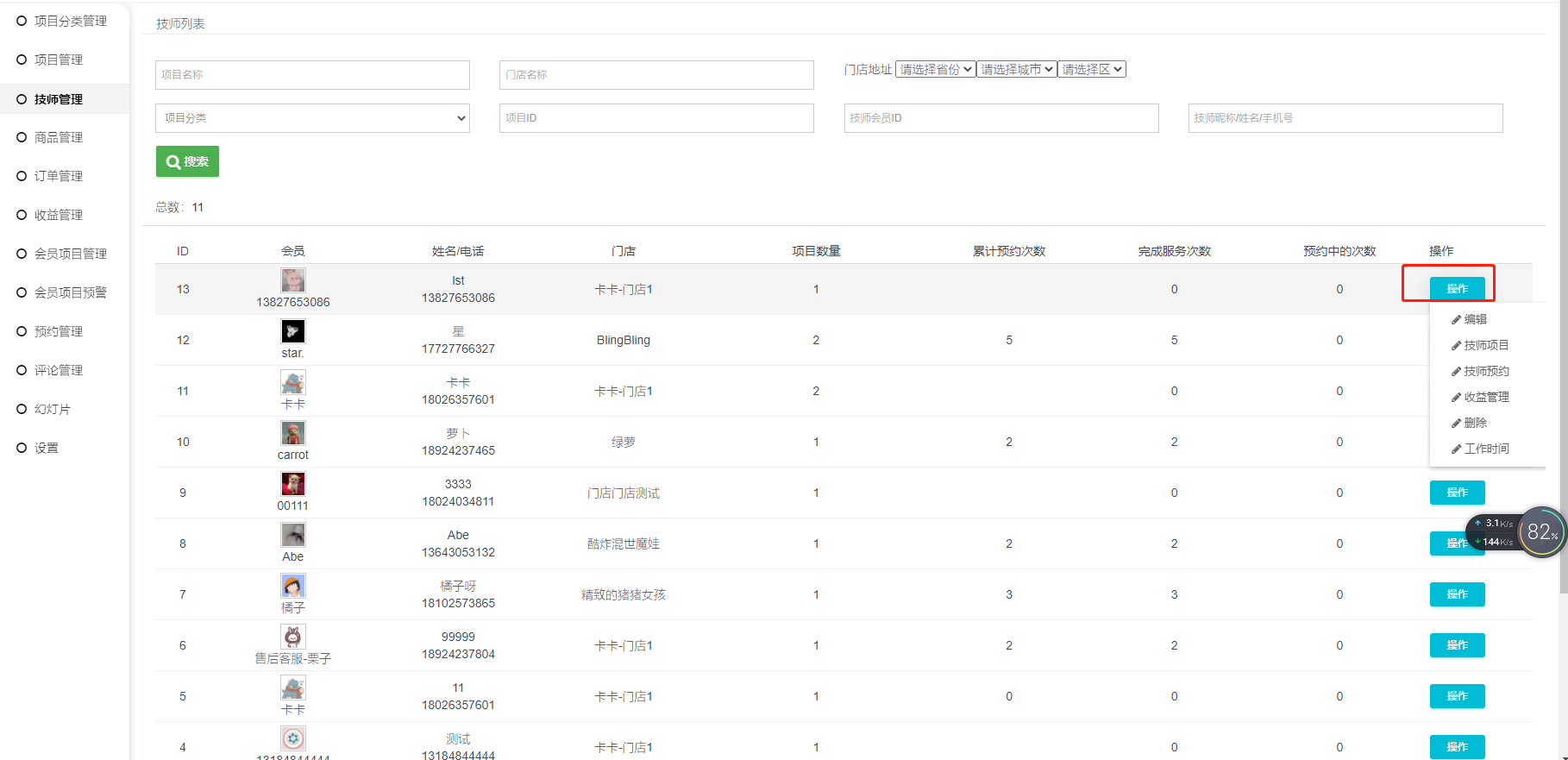
Task: Click 操作 button for ID 9 row
Action: pyautogui.click(x=1457, y=493)
